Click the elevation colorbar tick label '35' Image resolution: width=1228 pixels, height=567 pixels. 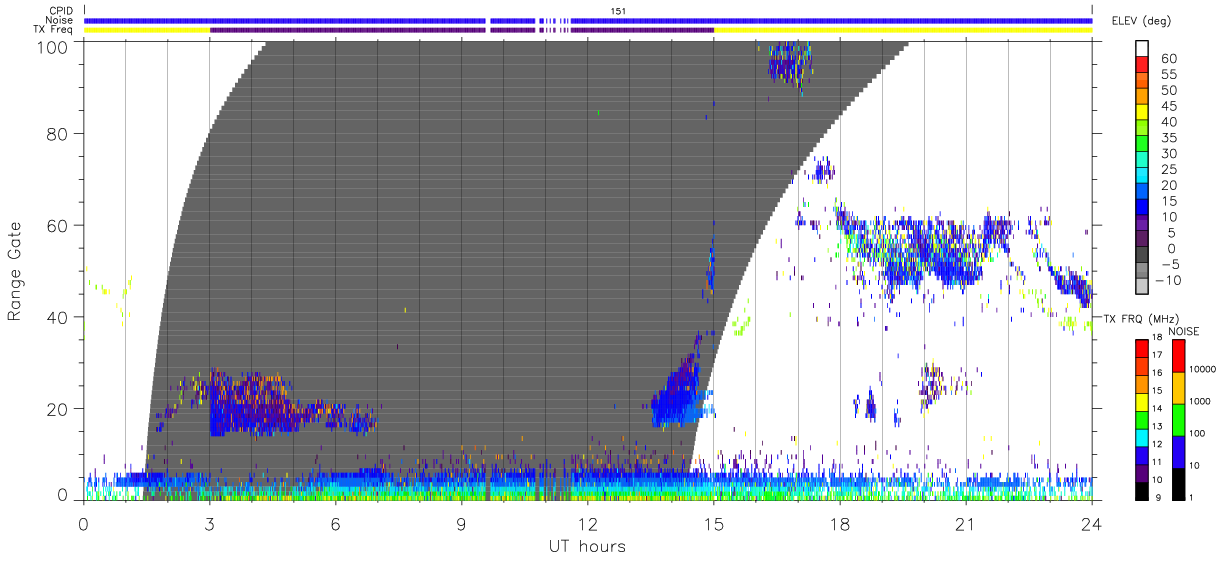1168,138
